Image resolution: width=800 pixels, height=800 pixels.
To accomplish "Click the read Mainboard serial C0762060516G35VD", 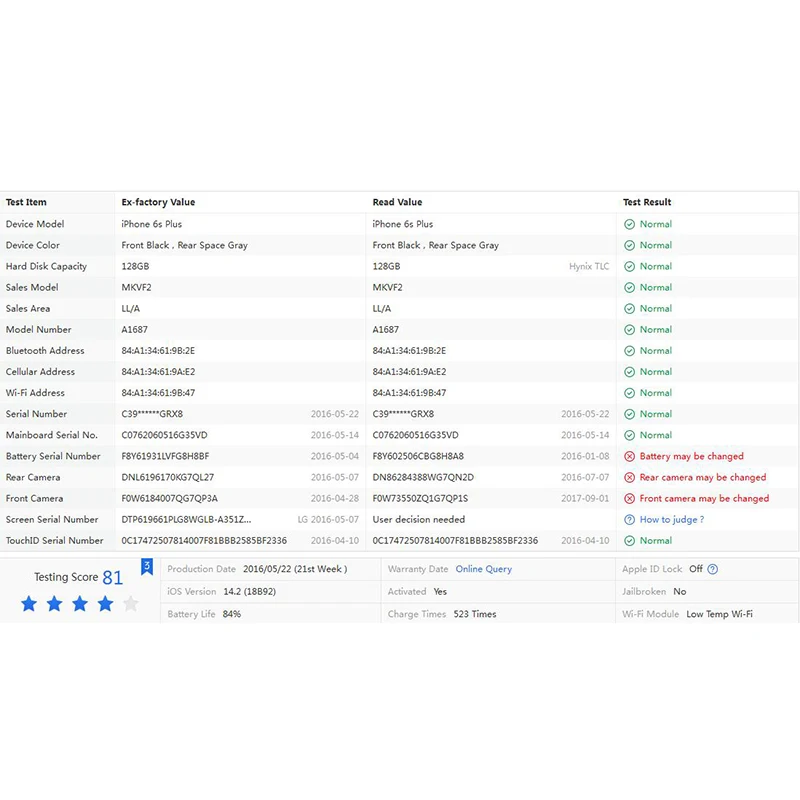I will pyautogui.click(x=415, y=435).
